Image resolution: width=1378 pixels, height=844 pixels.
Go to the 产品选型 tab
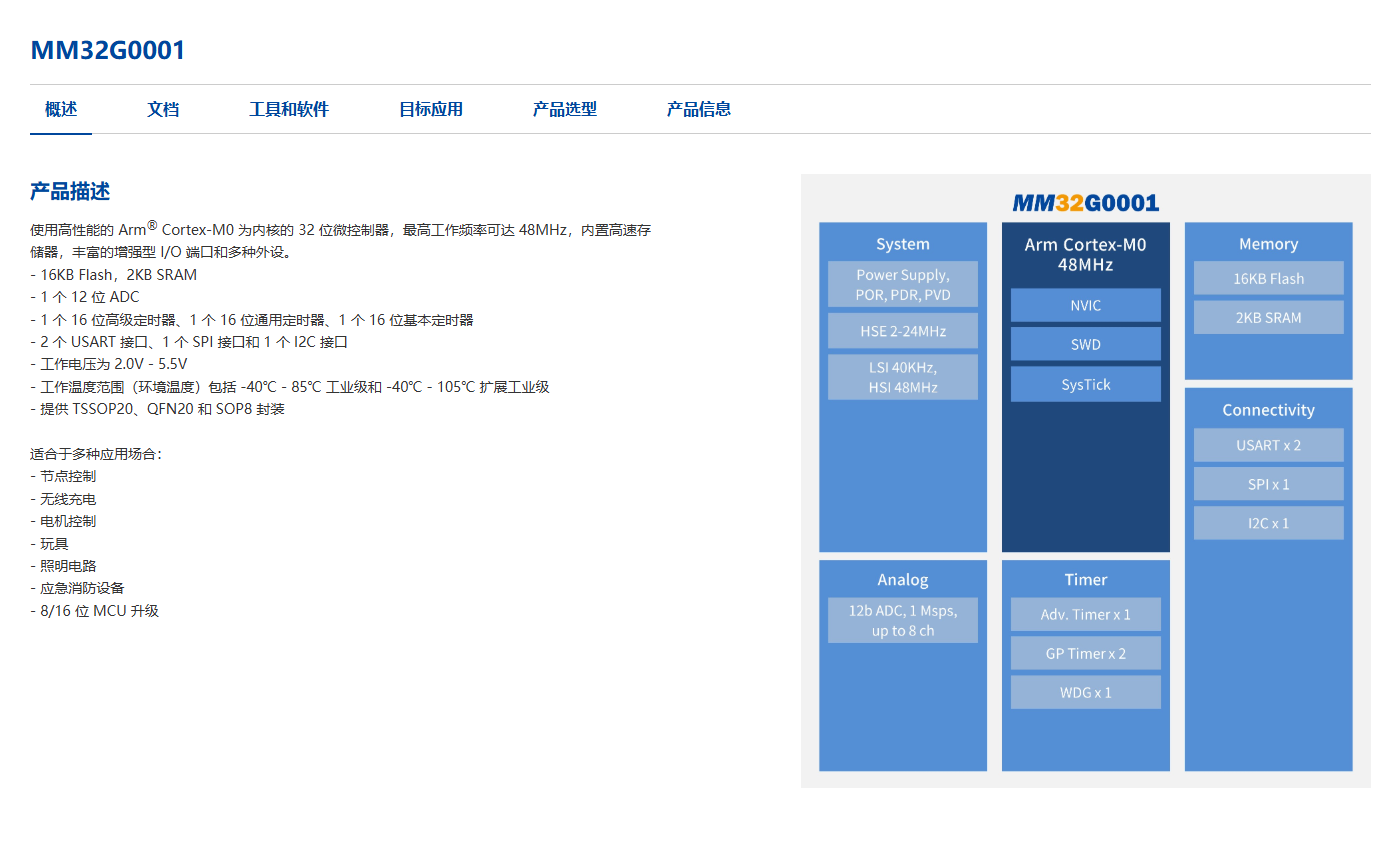coord(565,109)
